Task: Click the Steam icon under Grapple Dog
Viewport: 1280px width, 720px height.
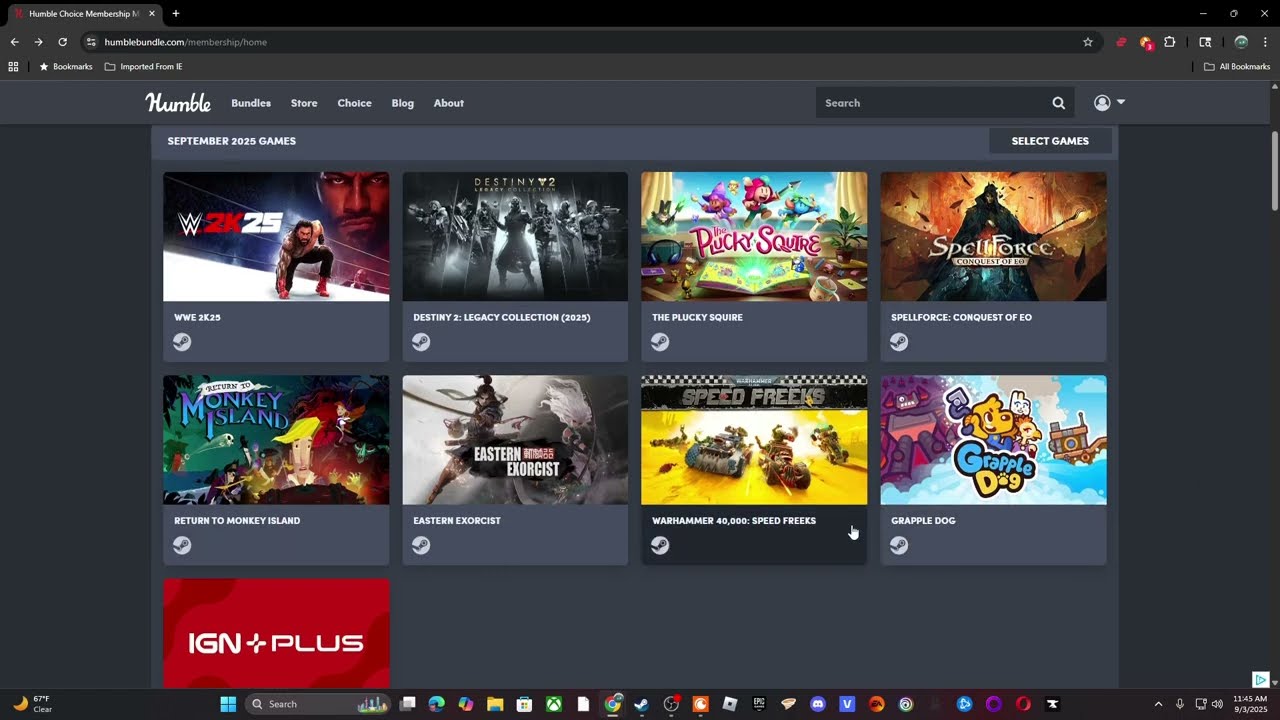Action: [899, 545]
